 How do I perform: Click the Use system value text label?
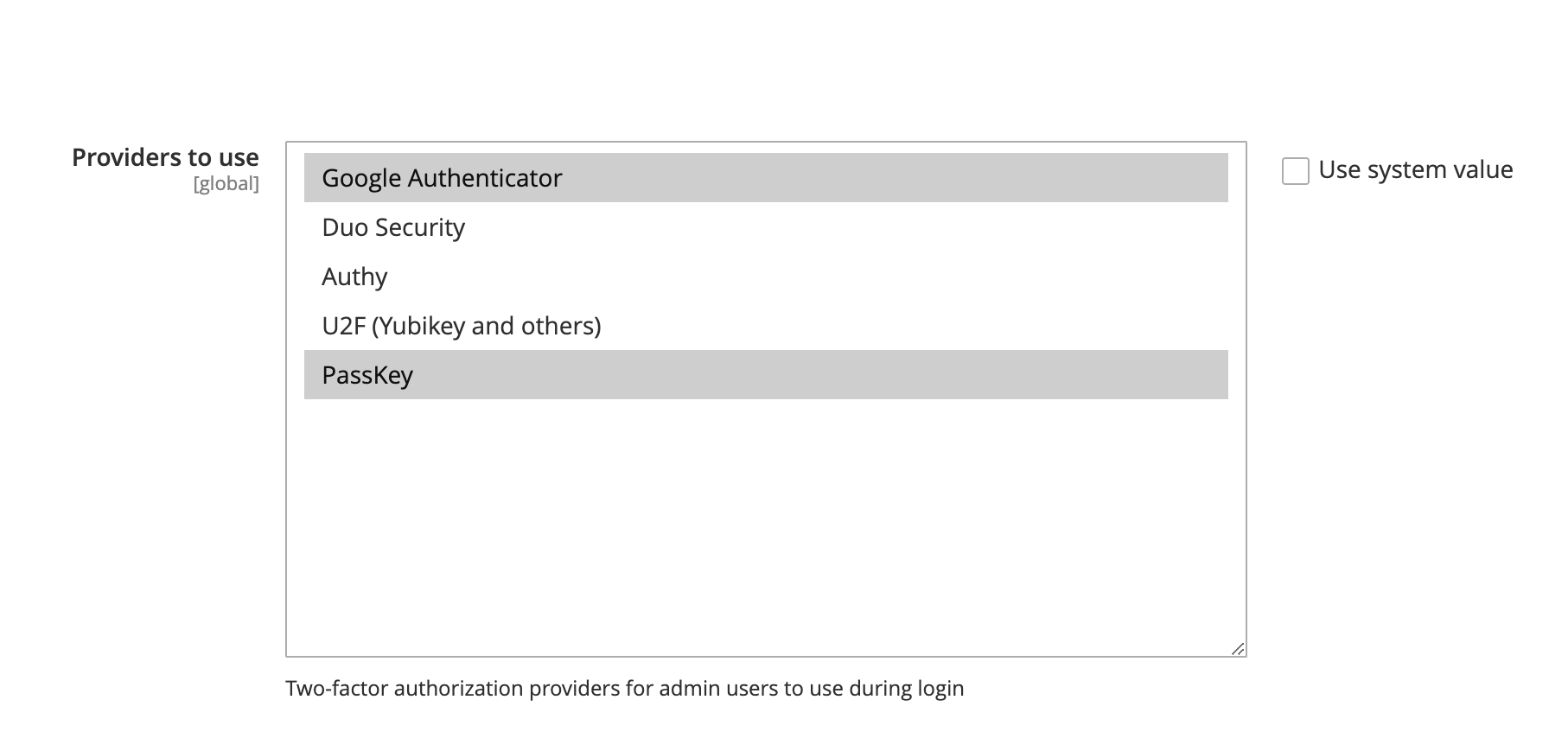(1415, 169)
